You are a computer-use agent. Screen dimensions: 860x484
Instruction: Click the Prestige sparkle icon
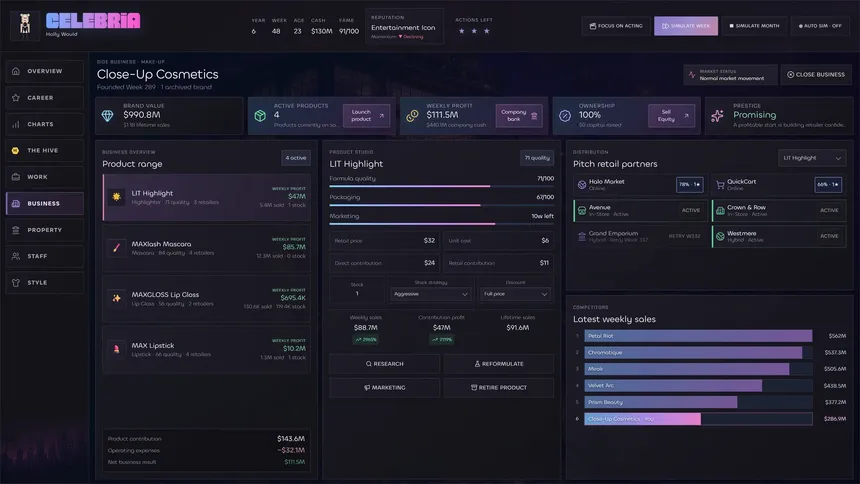pos(717,115)
